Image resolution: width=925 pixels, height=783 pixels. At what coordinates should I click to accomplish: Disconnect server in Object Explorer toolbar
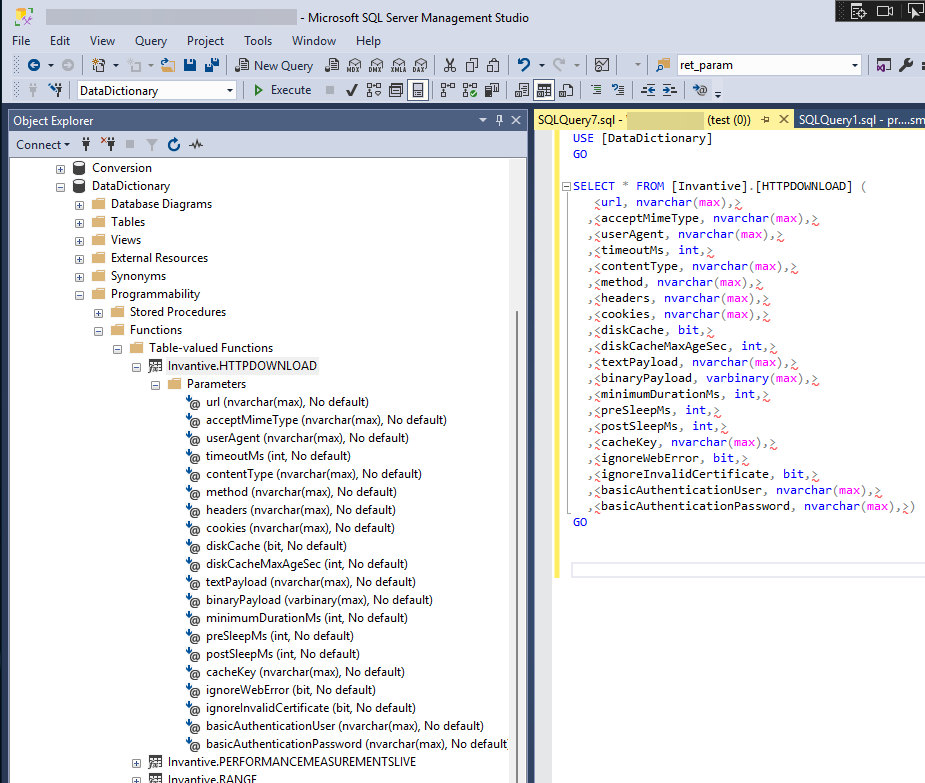(108, 145)
